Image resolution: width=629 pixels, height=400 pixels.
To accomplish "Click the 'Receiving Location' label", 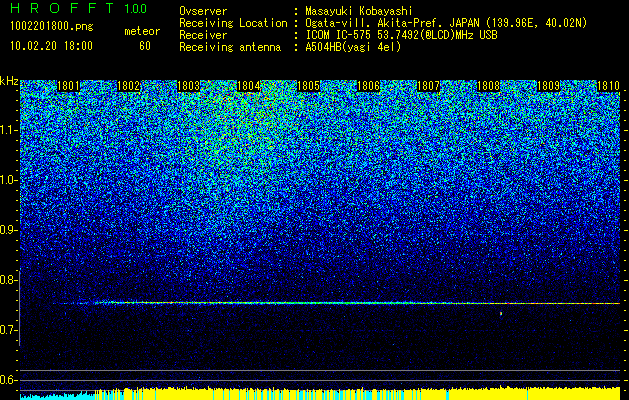I will click(233, 23).
